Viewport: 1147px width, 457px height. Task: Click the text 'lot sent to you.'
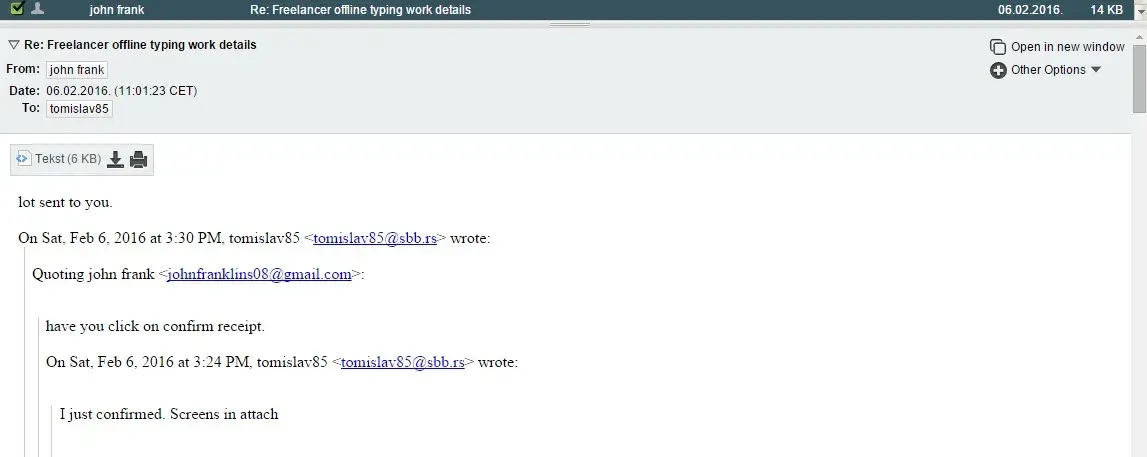(65, 203)
